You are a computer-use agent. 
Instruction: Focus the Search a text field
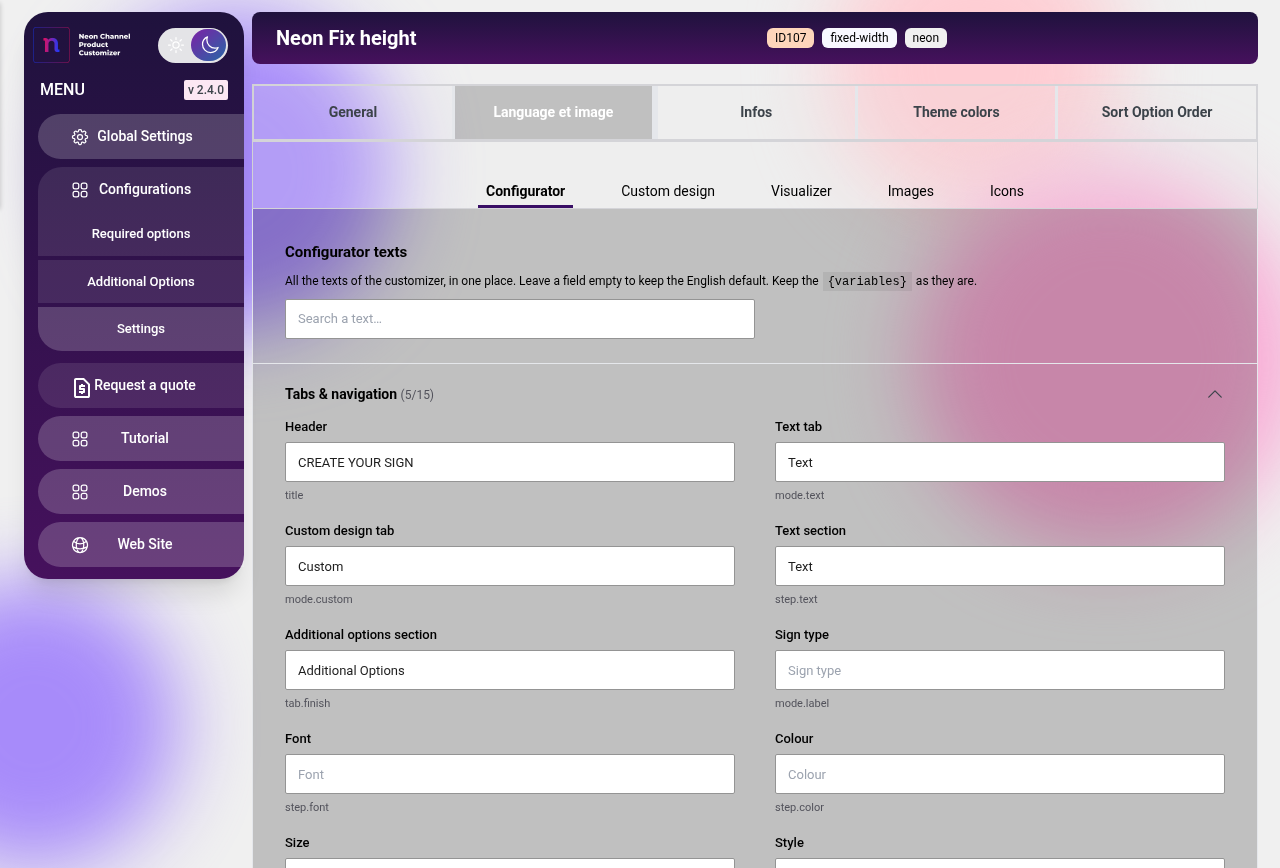(x=520, y=319)
